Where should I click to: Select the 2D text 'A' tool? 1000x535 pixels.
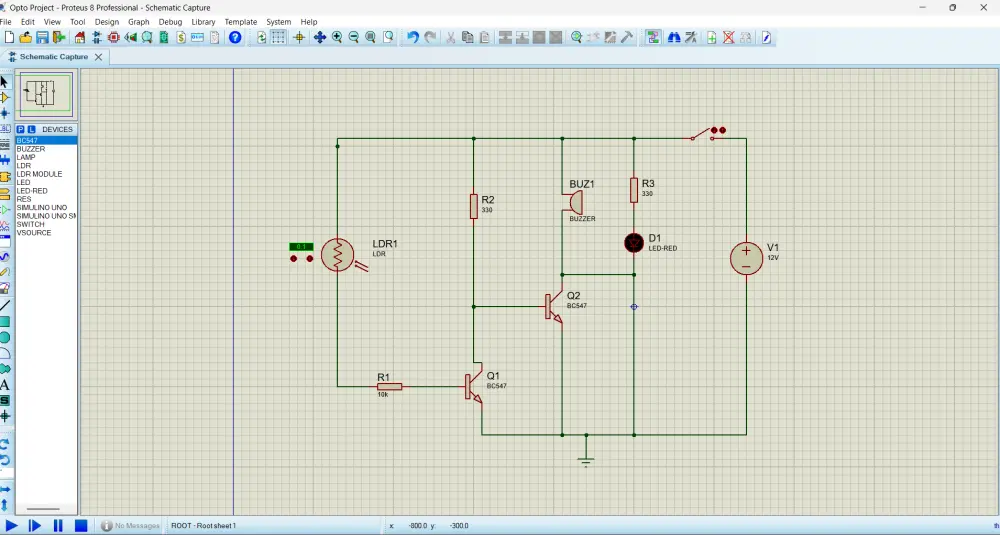4,385
